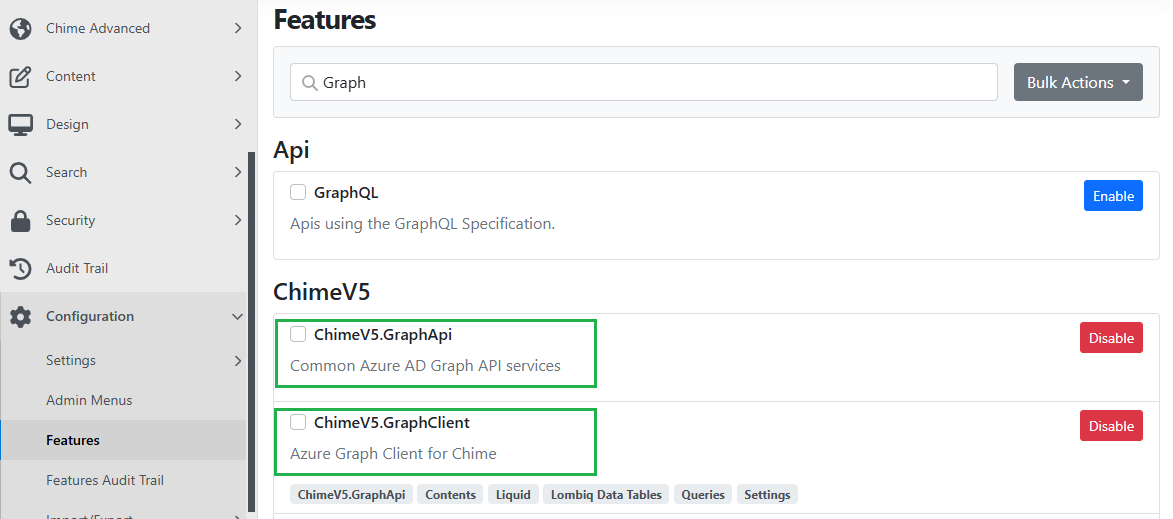Open the Bulk Actions dropdown
Viewport: 1173px width, 519px height.
click(x=1078, y=82)
